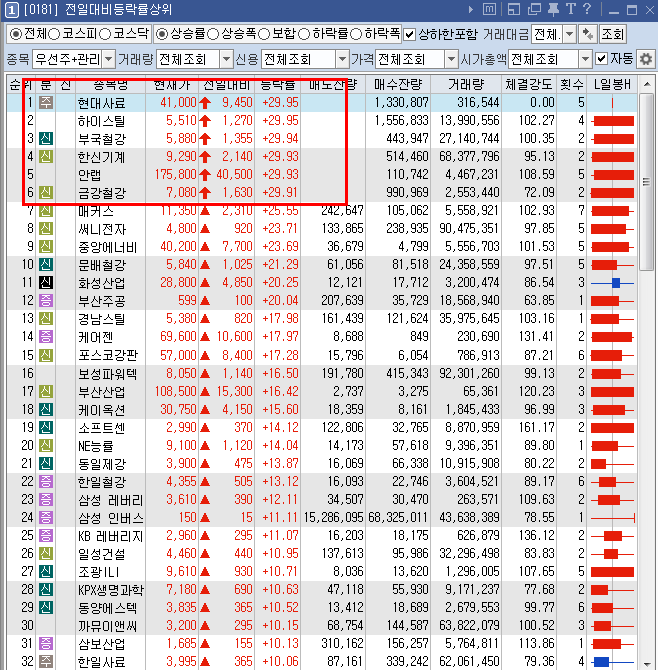The image size is (658, 670).
Task: Click the 신 badge on 부국철강 row
Action: tap(46, 138)
